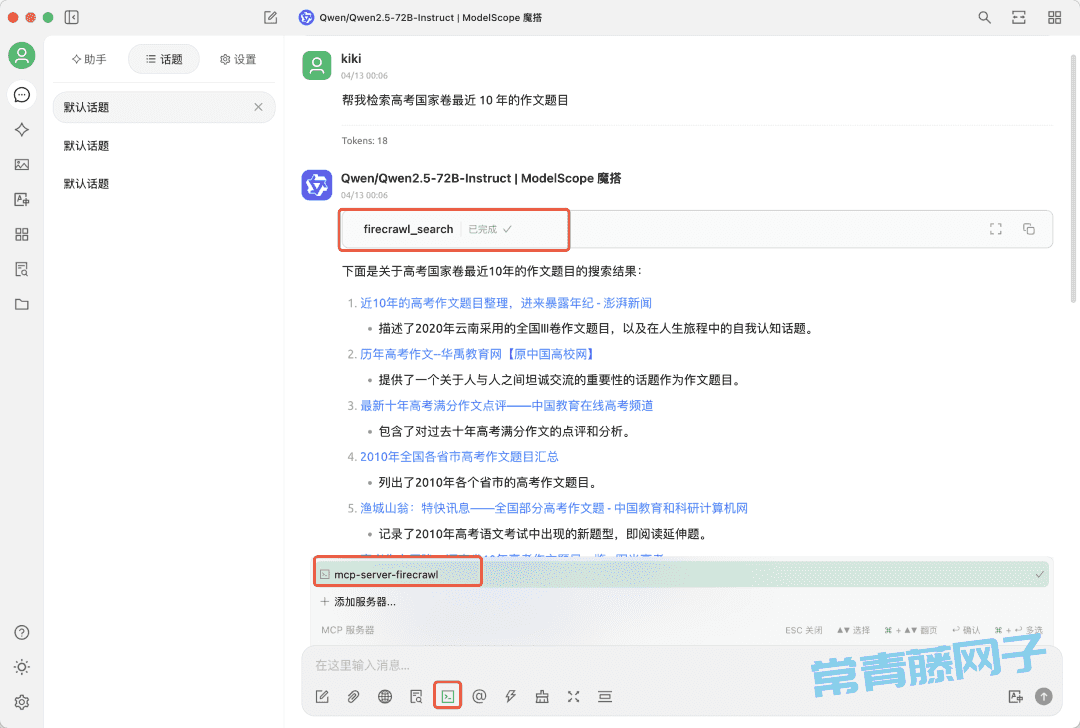Click the kiki username text
This screenshot has width=1080, height=728.
[x=351, y=59]
